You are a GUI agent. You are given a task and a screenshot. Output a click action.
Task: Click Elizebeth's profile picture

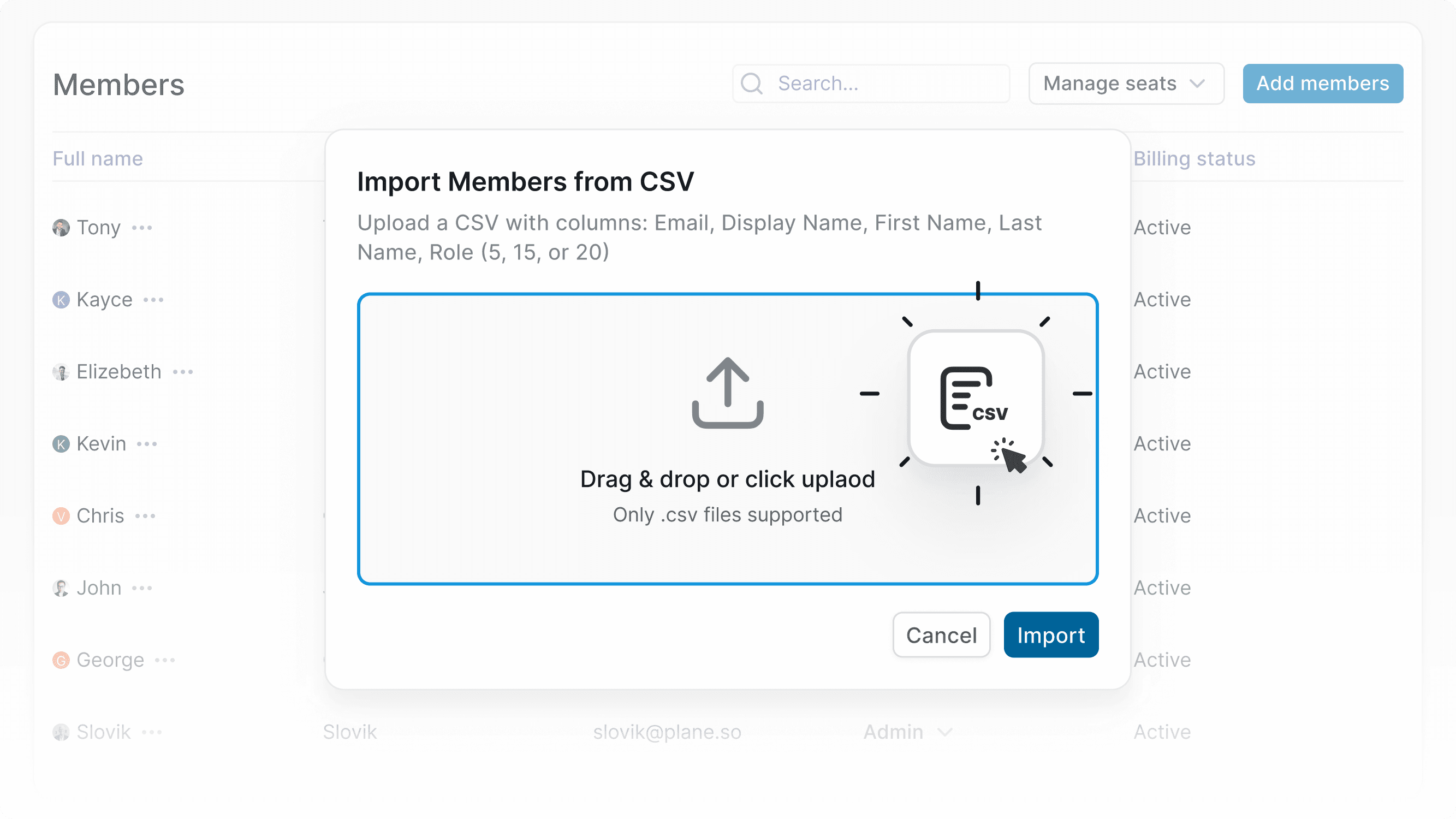click(x=61, y=371)
